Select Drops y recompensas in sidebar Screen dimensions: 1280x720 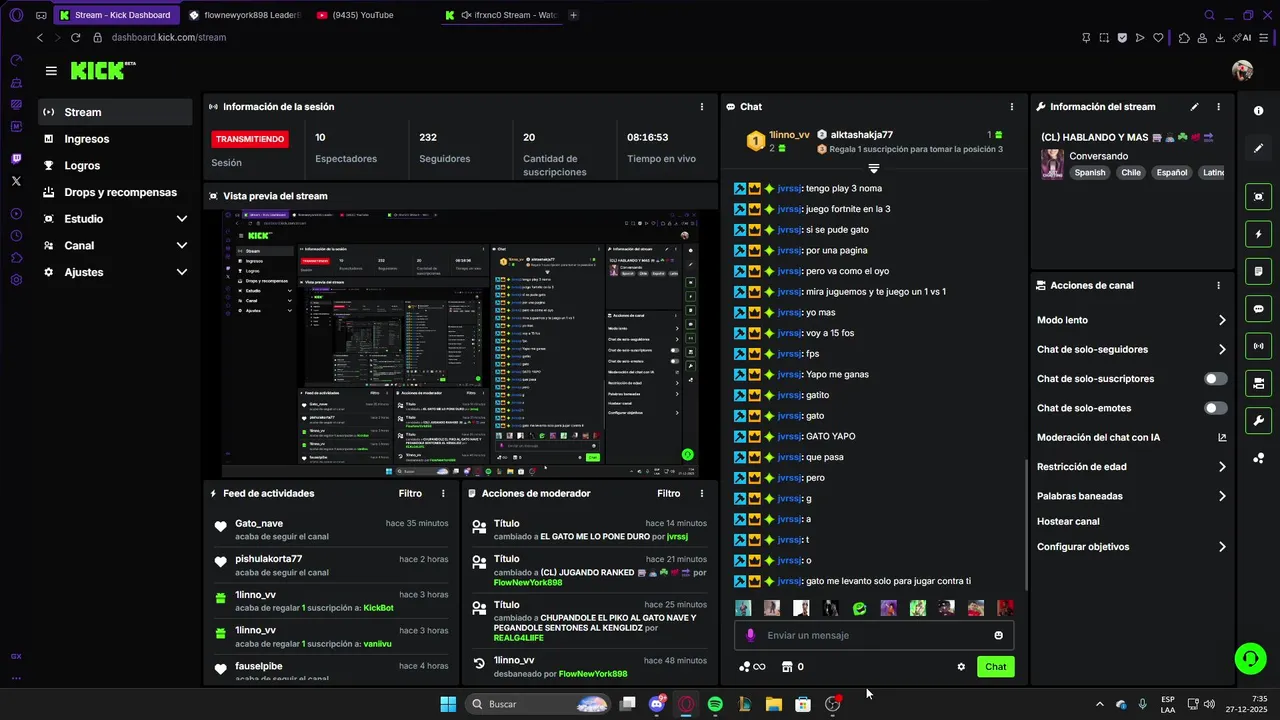(115, 192)
